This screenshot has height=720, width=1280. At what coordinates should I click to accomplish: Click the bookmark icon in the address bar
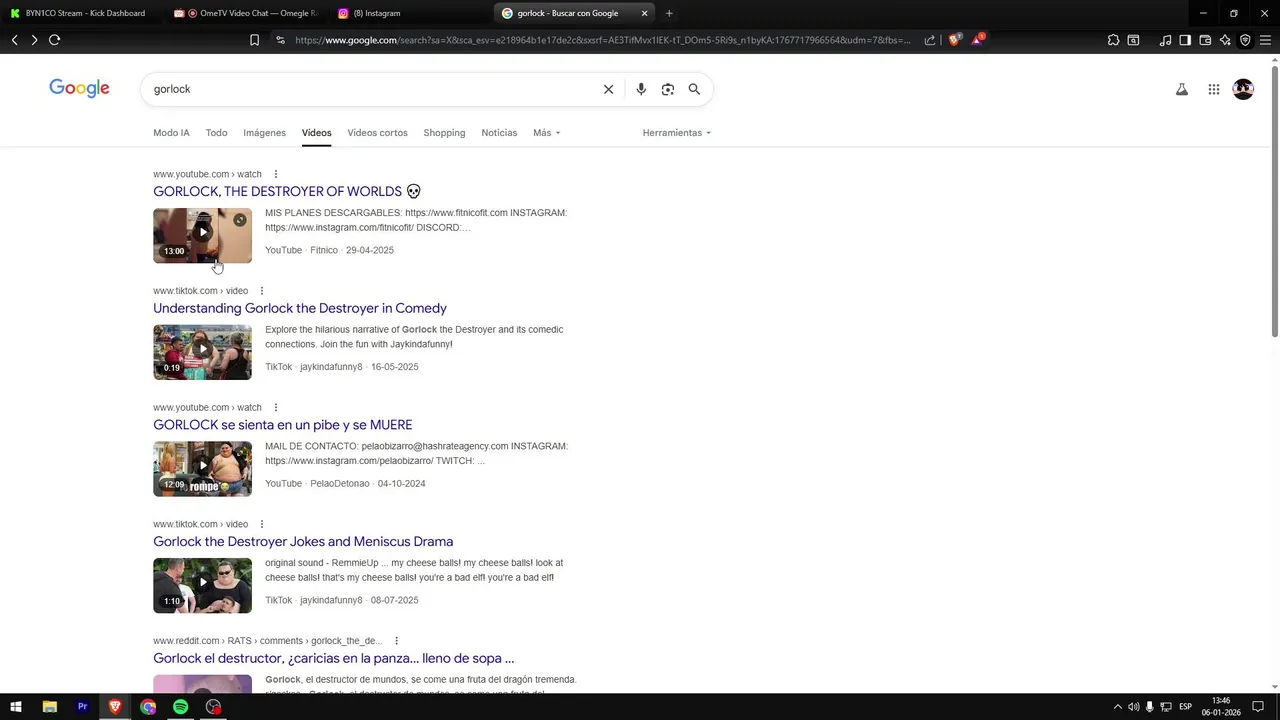pos(254,40)
